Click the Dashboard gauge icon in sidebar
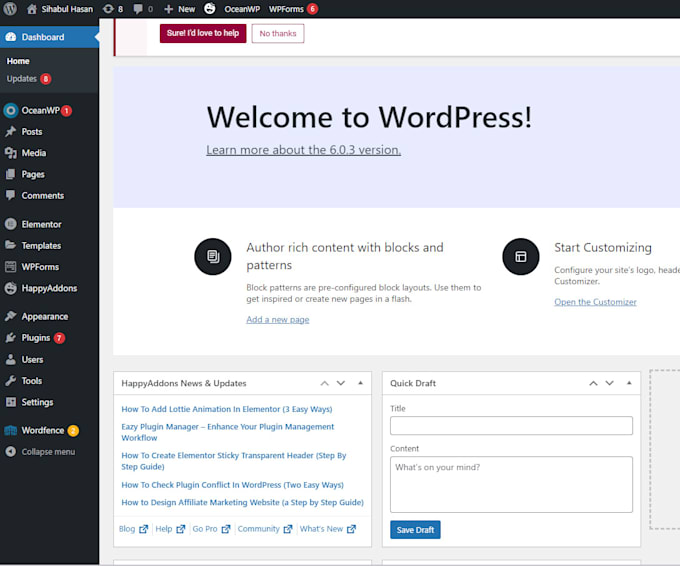The width and height of the screenshot is (680, 566). click(x=11, y=37)
